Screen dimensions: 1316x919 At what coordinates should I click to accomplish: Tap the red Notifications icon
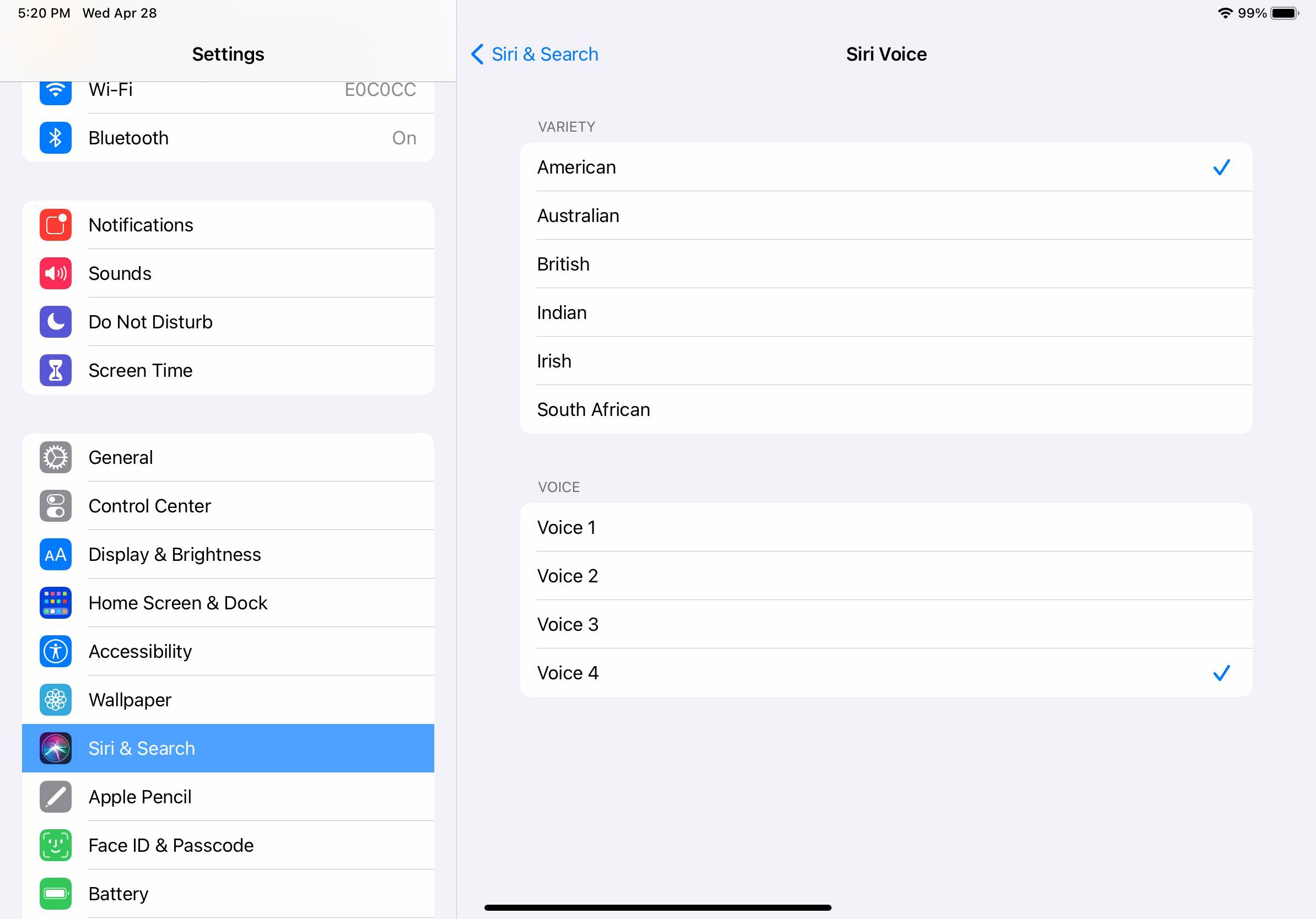[x=56, y=225]
